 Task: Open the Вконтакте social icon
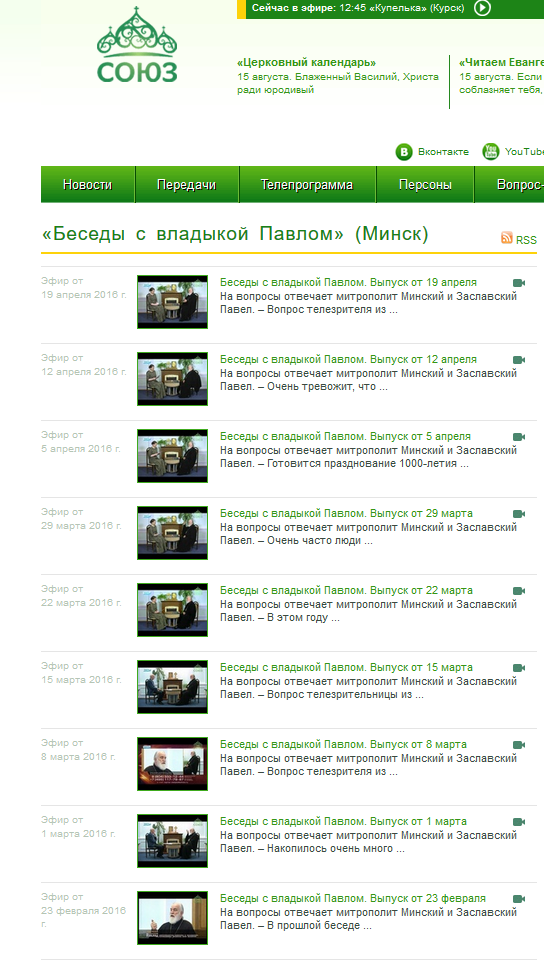coord(404,152)
